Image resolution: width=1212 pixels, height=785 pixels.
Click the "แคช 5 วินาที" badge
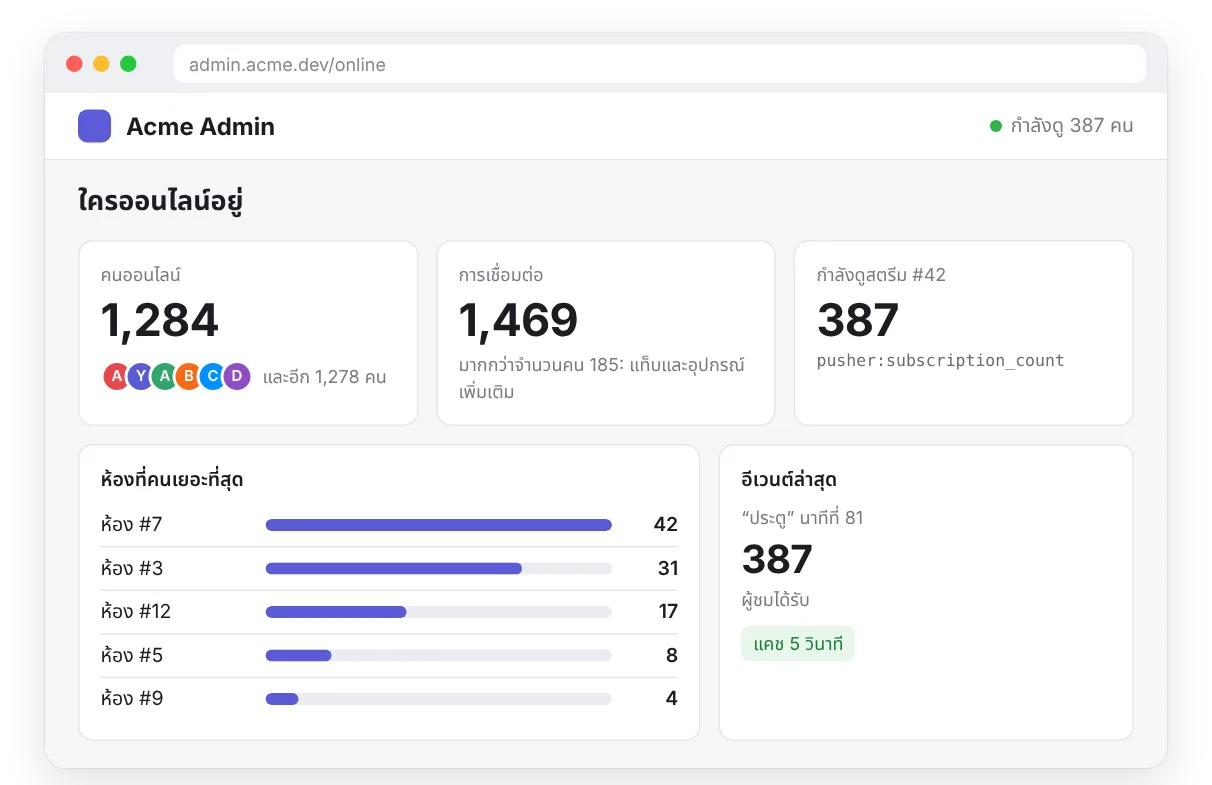[798, 644]
